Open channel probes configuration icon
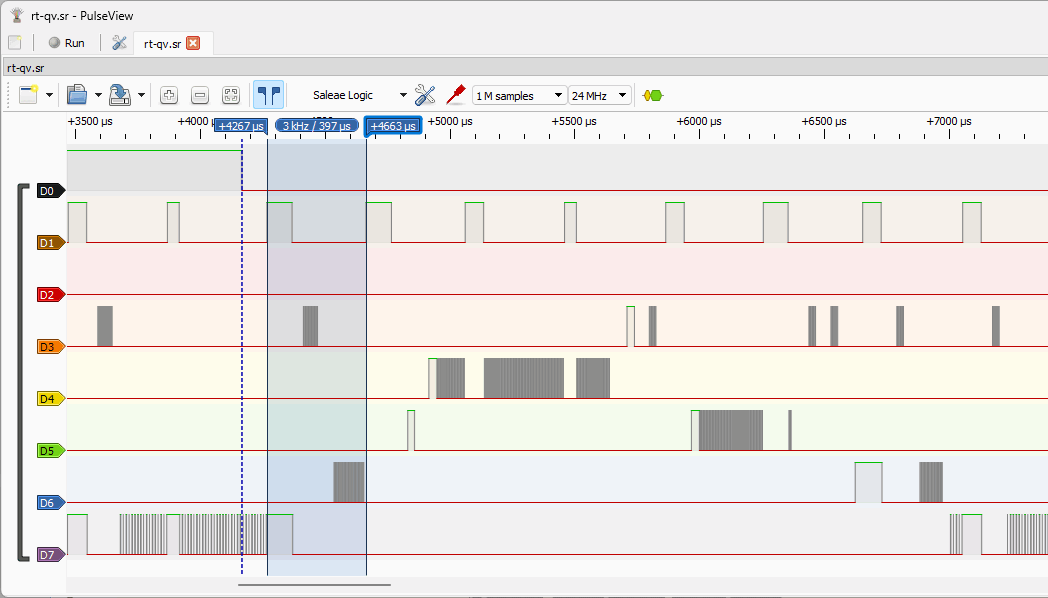 [x=456, y=95]
